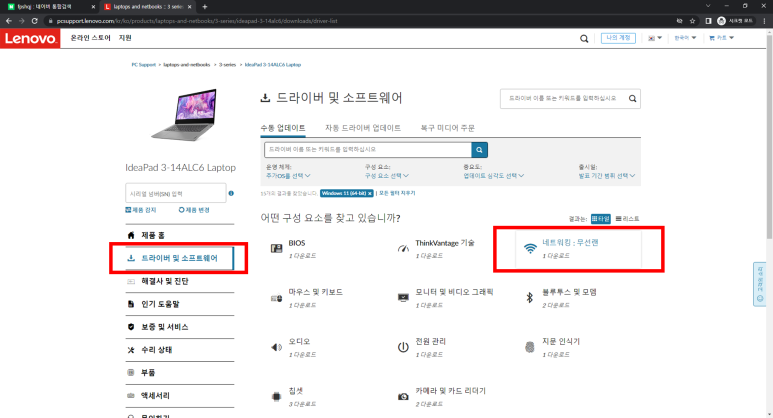
Task: Select the manual update tab
Action: 283,128
